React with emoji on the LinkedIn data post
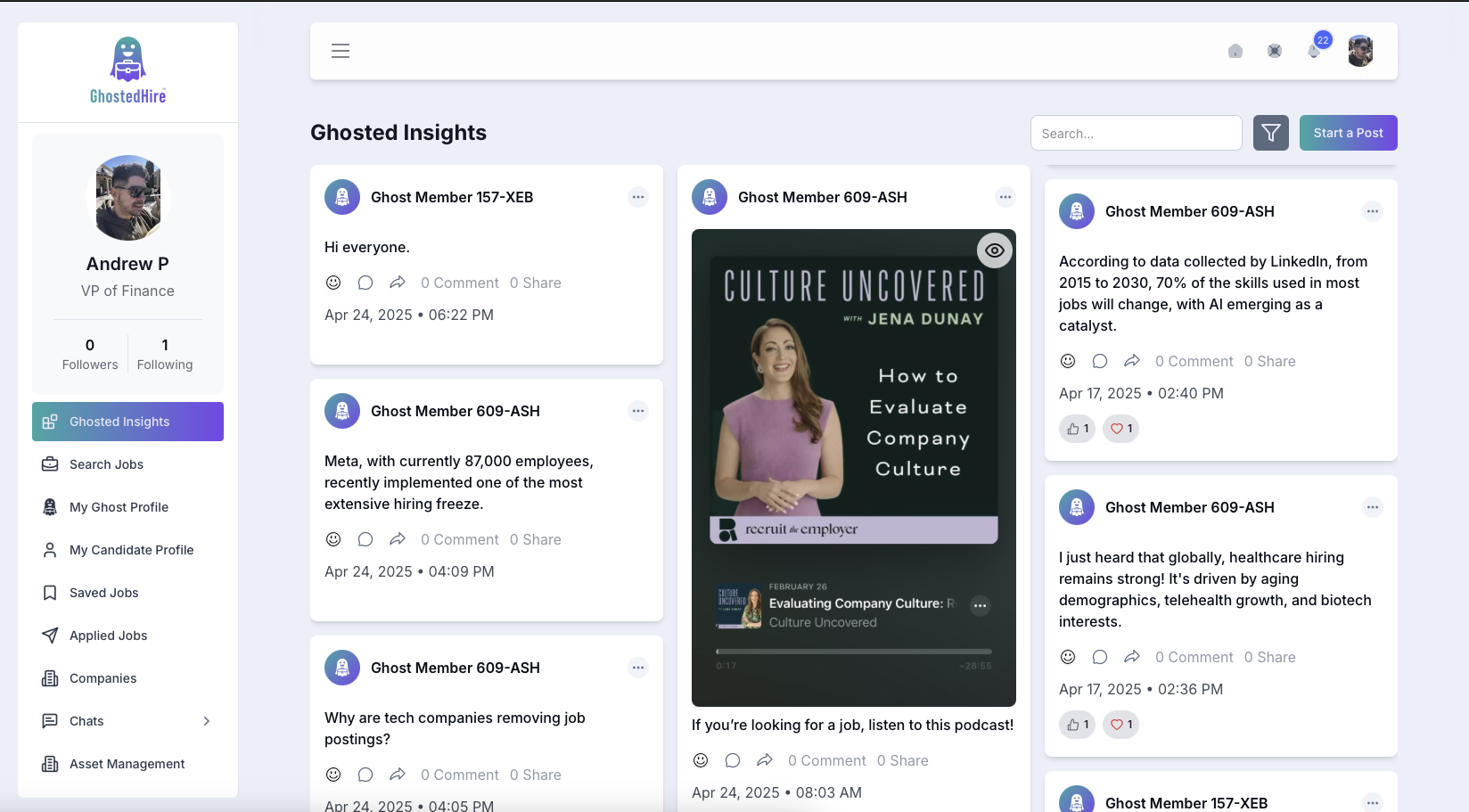 [x=1068, y=361]
